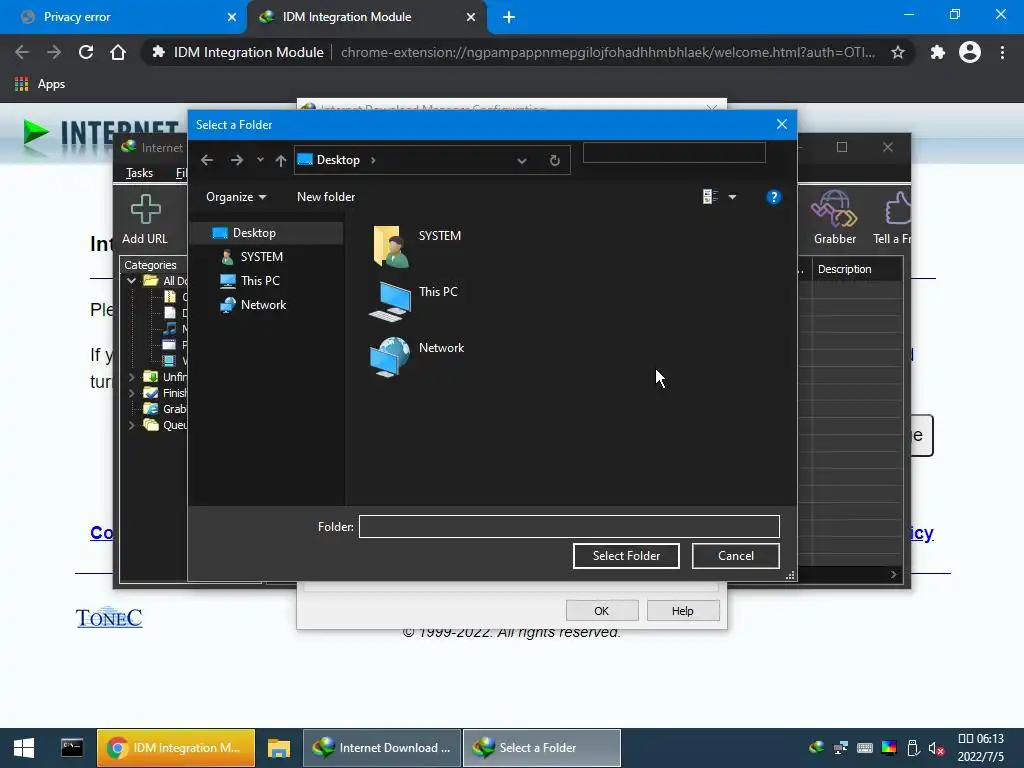Change the folder view layout icon
The image size is (1024, 768).
point(710,197)
